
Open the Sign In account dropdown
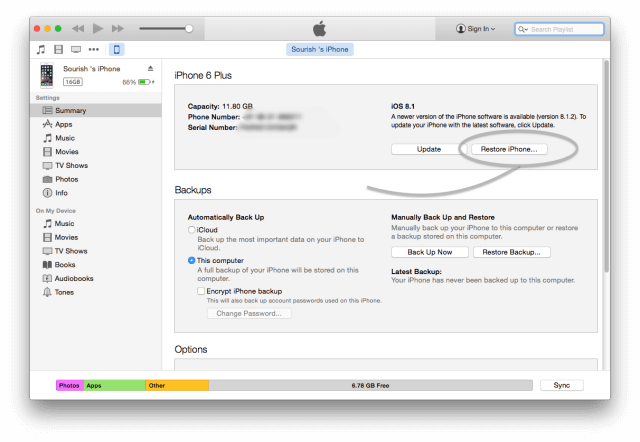(x=476, y=29)
